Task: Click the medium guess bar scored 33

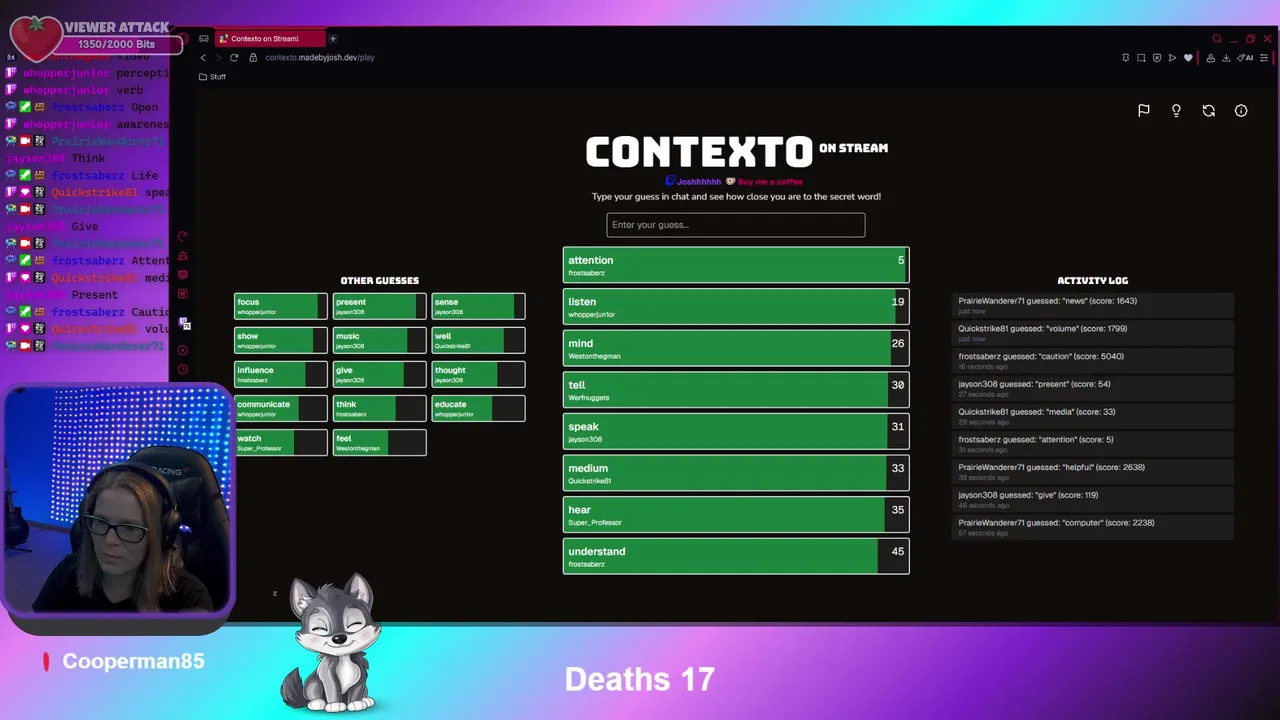Action: [736, 473]
